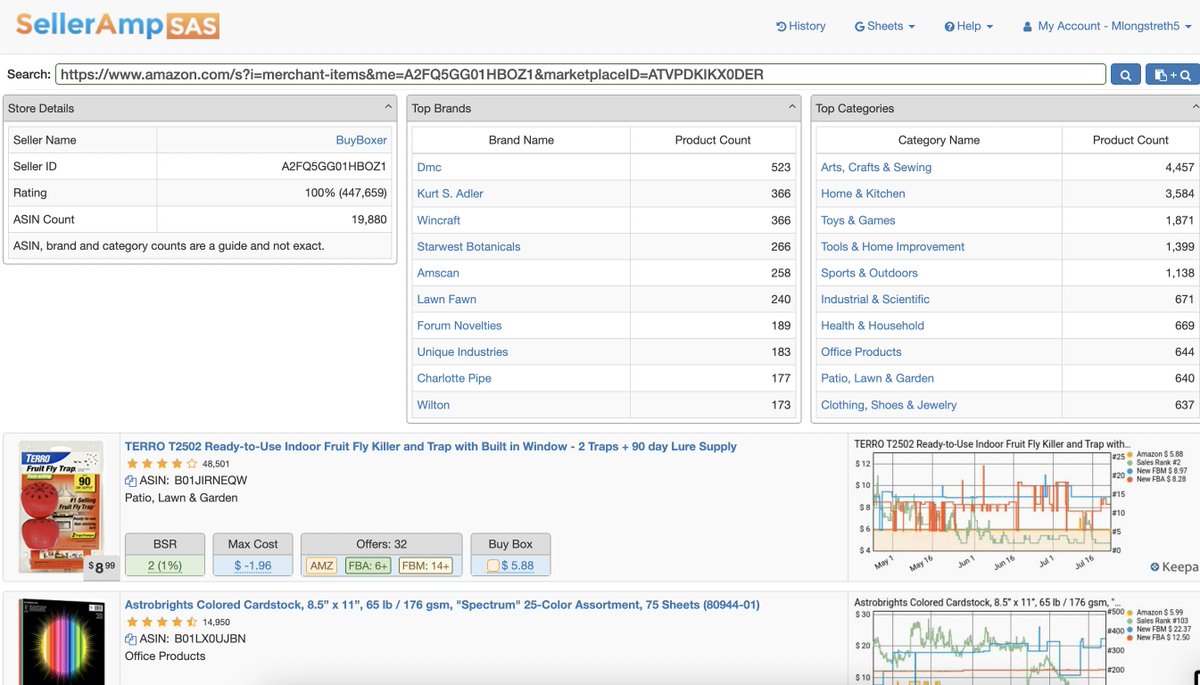Click the Buy Box price $ 5.88
Viewport: 1200px width, 685px height.
(517, 566)
